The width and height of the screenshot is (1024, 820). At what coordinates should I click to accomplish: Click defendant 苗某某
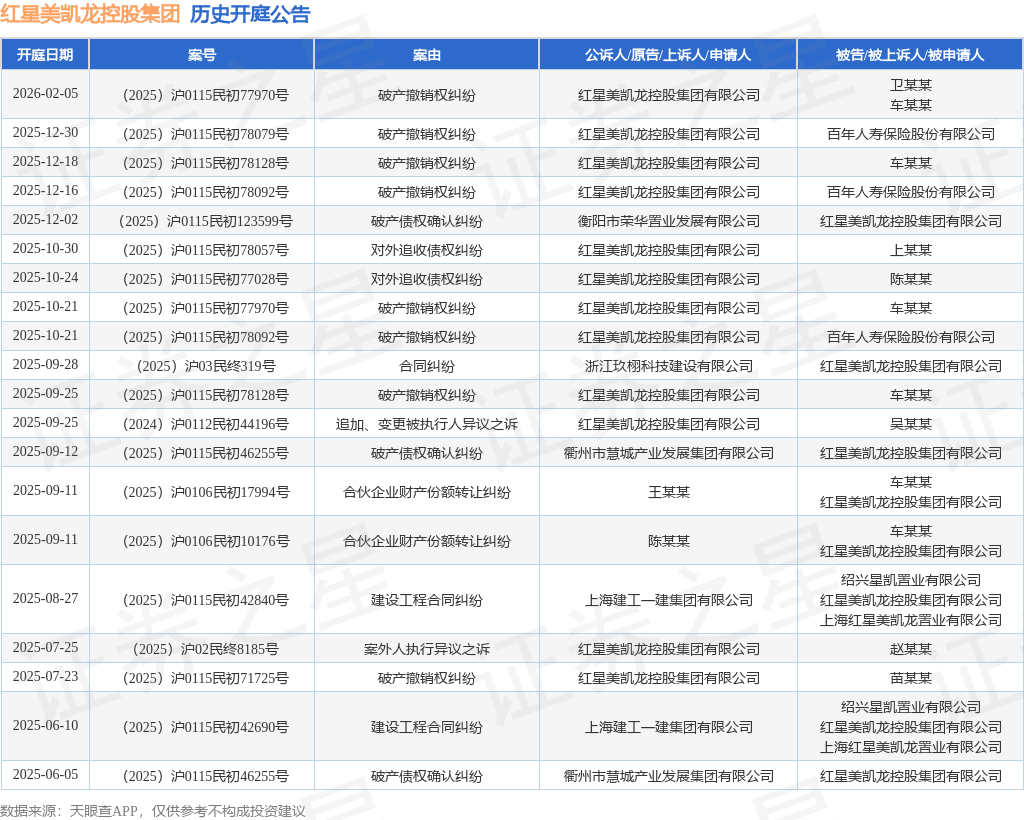point(911,678)
